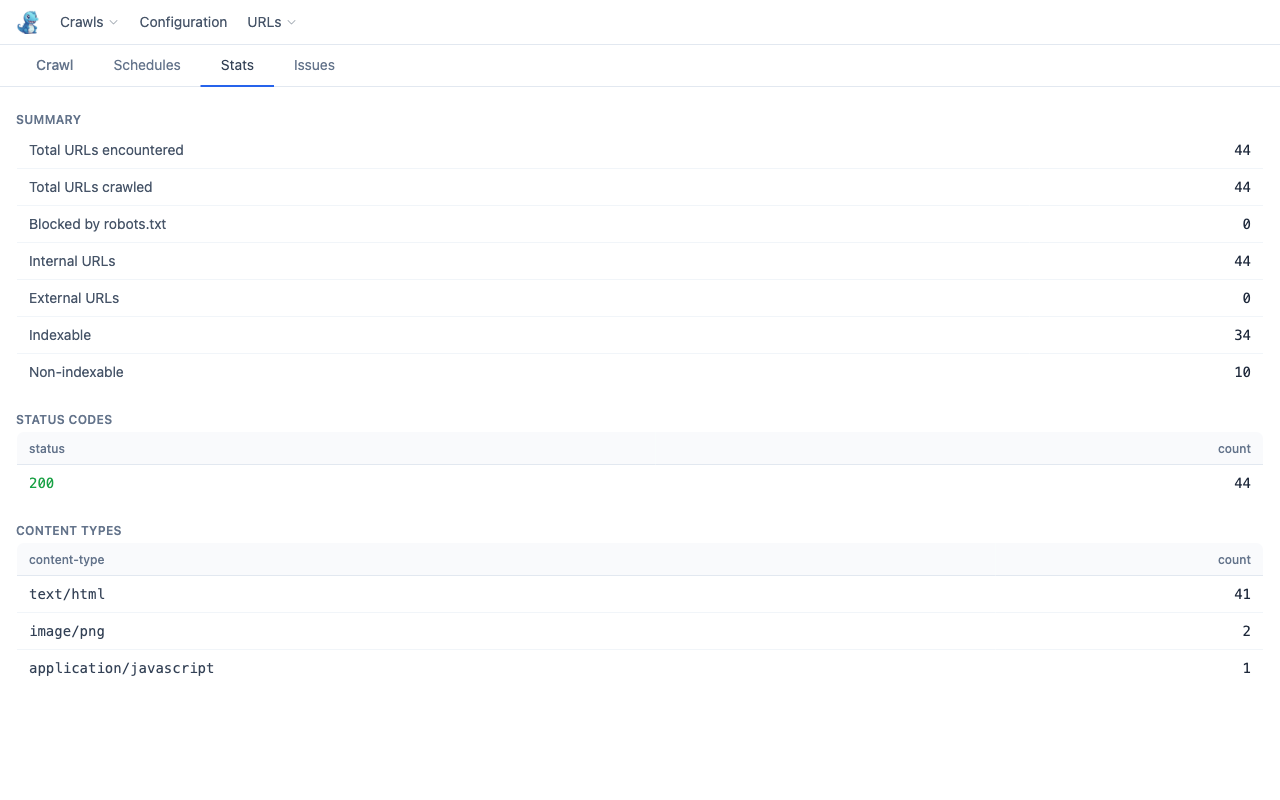This screenshot has height=800, width=1280.
Task: Click the Internal URLs row label
Action: (x=72, y=261)
